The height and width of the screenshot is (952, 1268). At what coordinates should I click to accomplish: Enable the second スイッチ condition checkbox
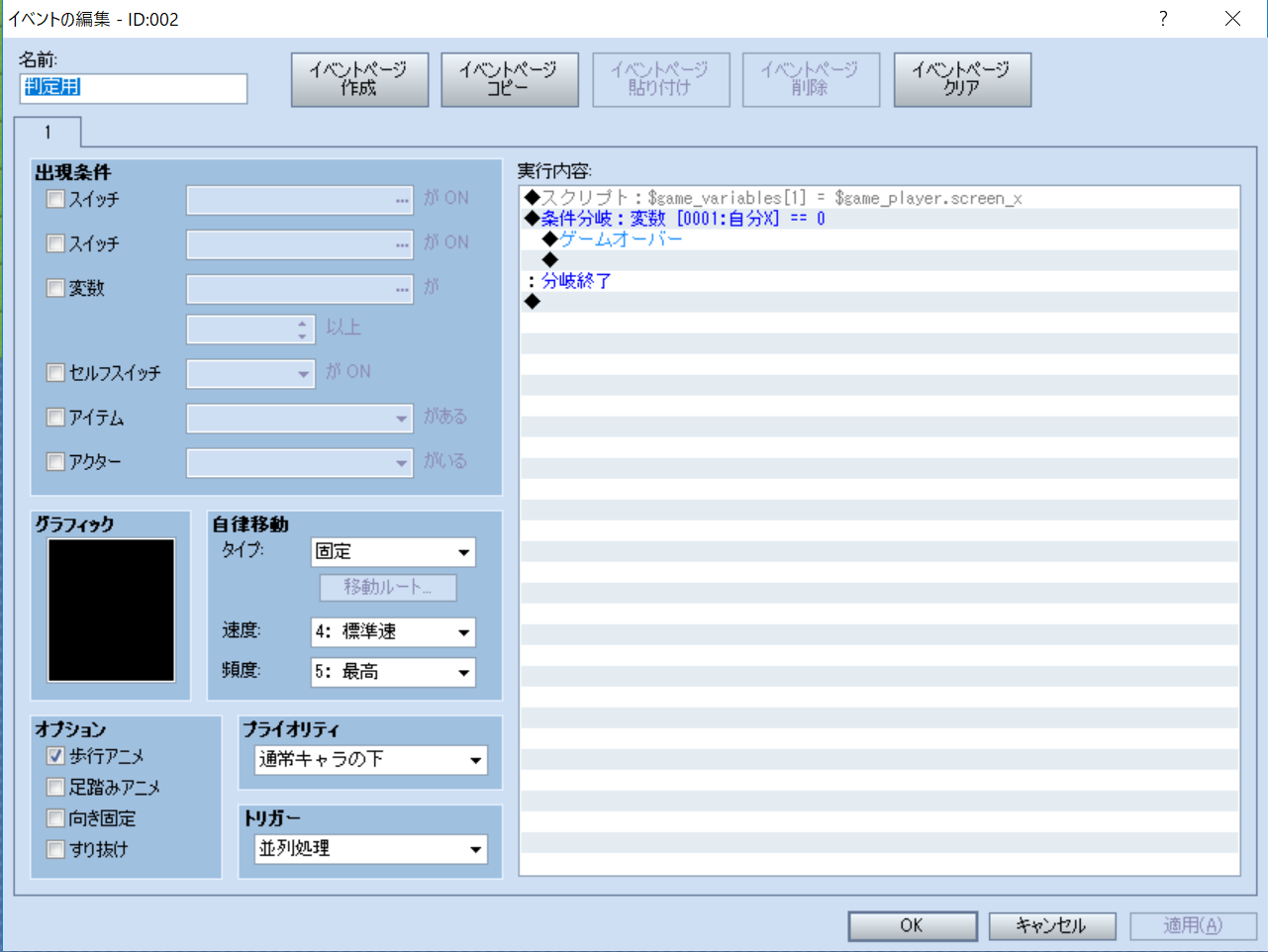click(x=55, y=243)
